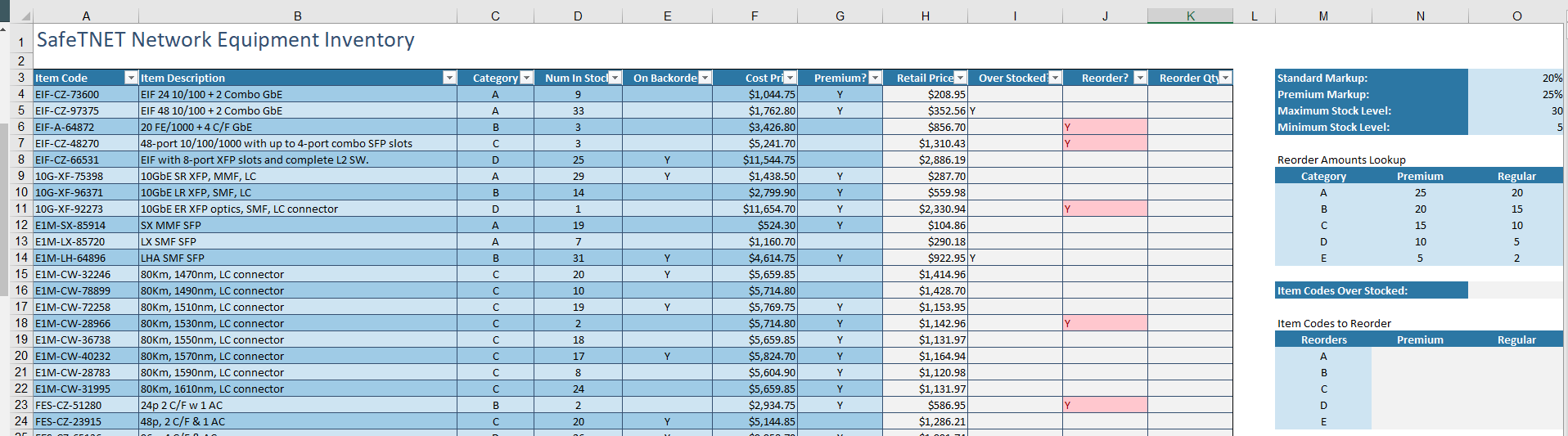Viewport: 1568px width, 436px height.
Task: Open the Retail Price filter dropdown
Action: point(960,78)
